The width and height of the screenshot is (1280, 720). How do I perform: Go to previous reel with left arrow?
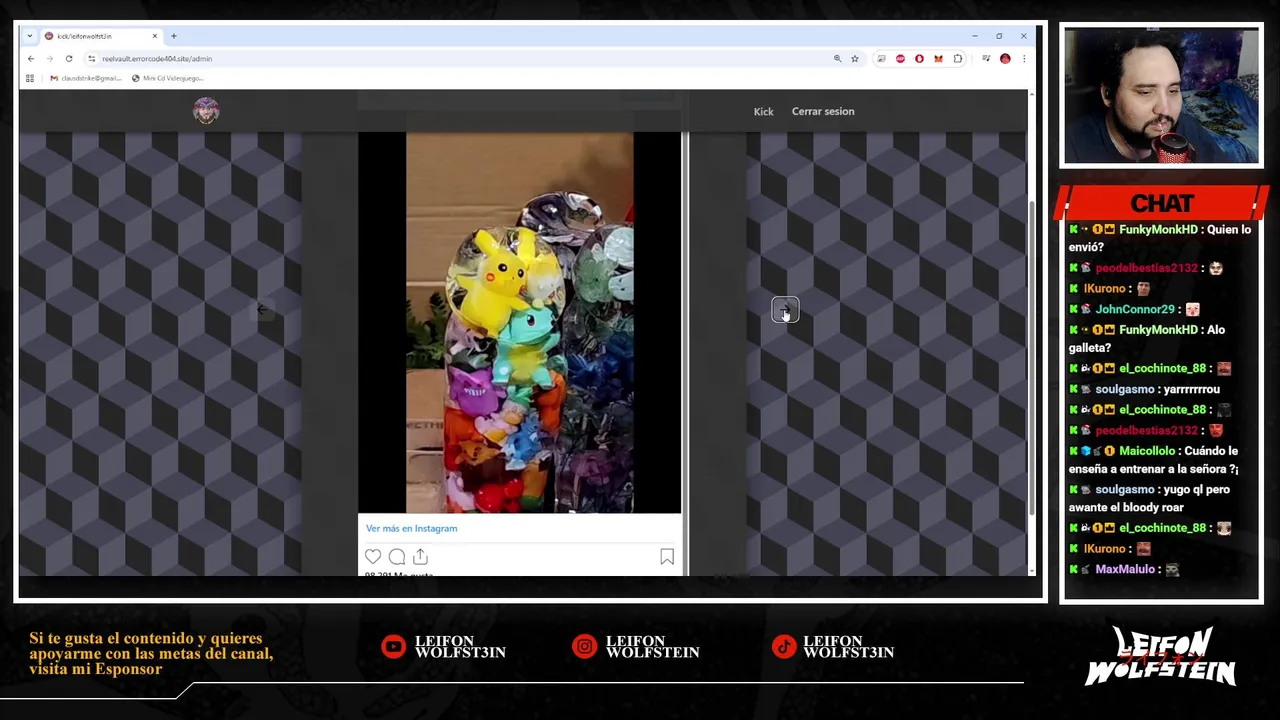pos(262,310)
